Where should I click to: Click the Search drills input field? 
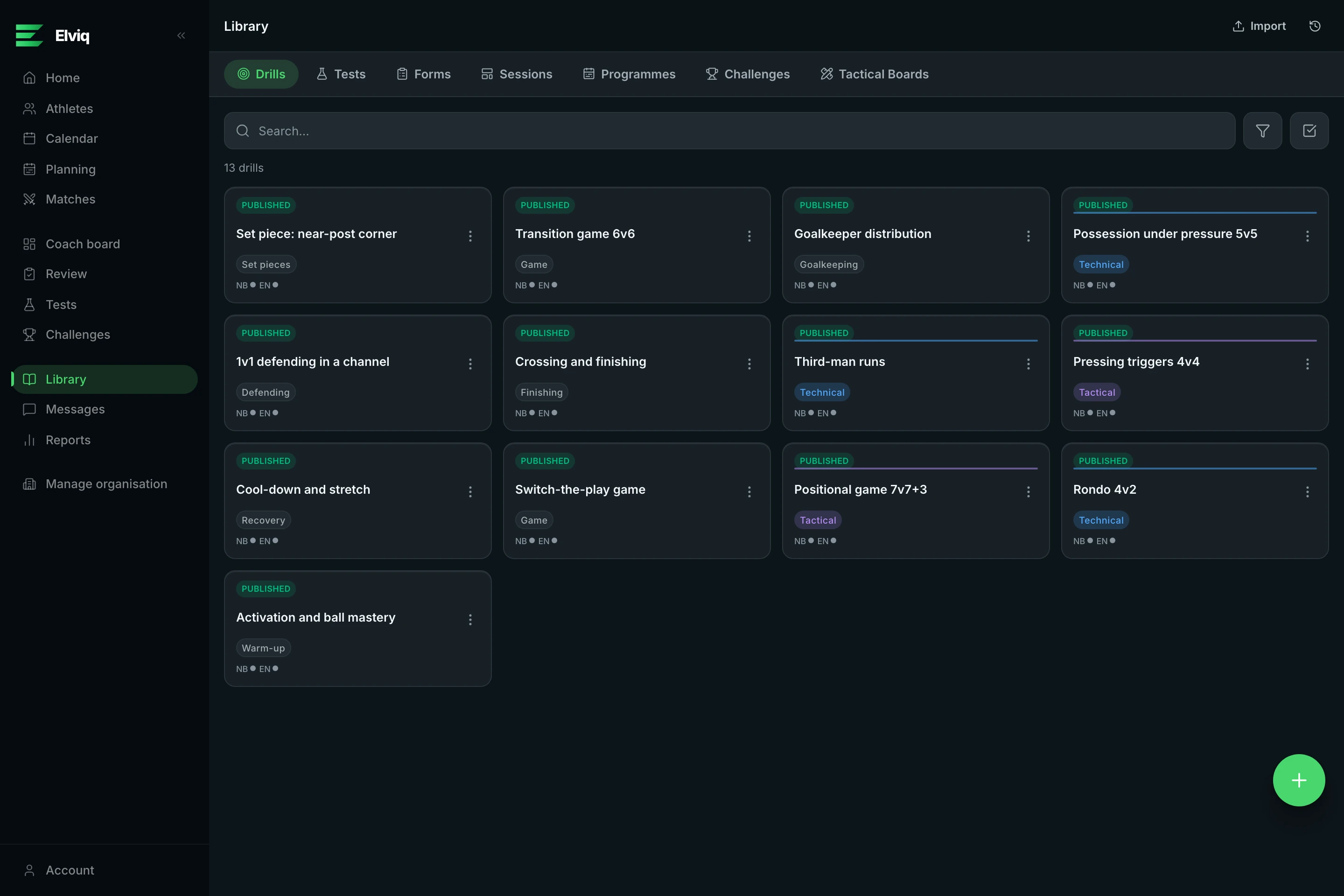tap(729, 131)
